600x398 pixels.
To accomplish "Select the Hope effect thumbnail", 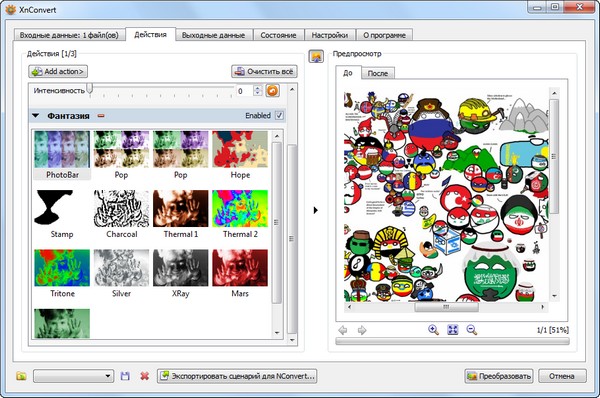I will click(240, 155).
